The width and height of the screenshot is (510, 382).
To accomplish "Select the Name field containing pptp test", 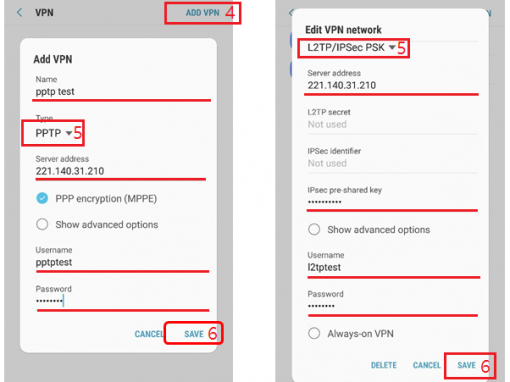I will point(122,92).
